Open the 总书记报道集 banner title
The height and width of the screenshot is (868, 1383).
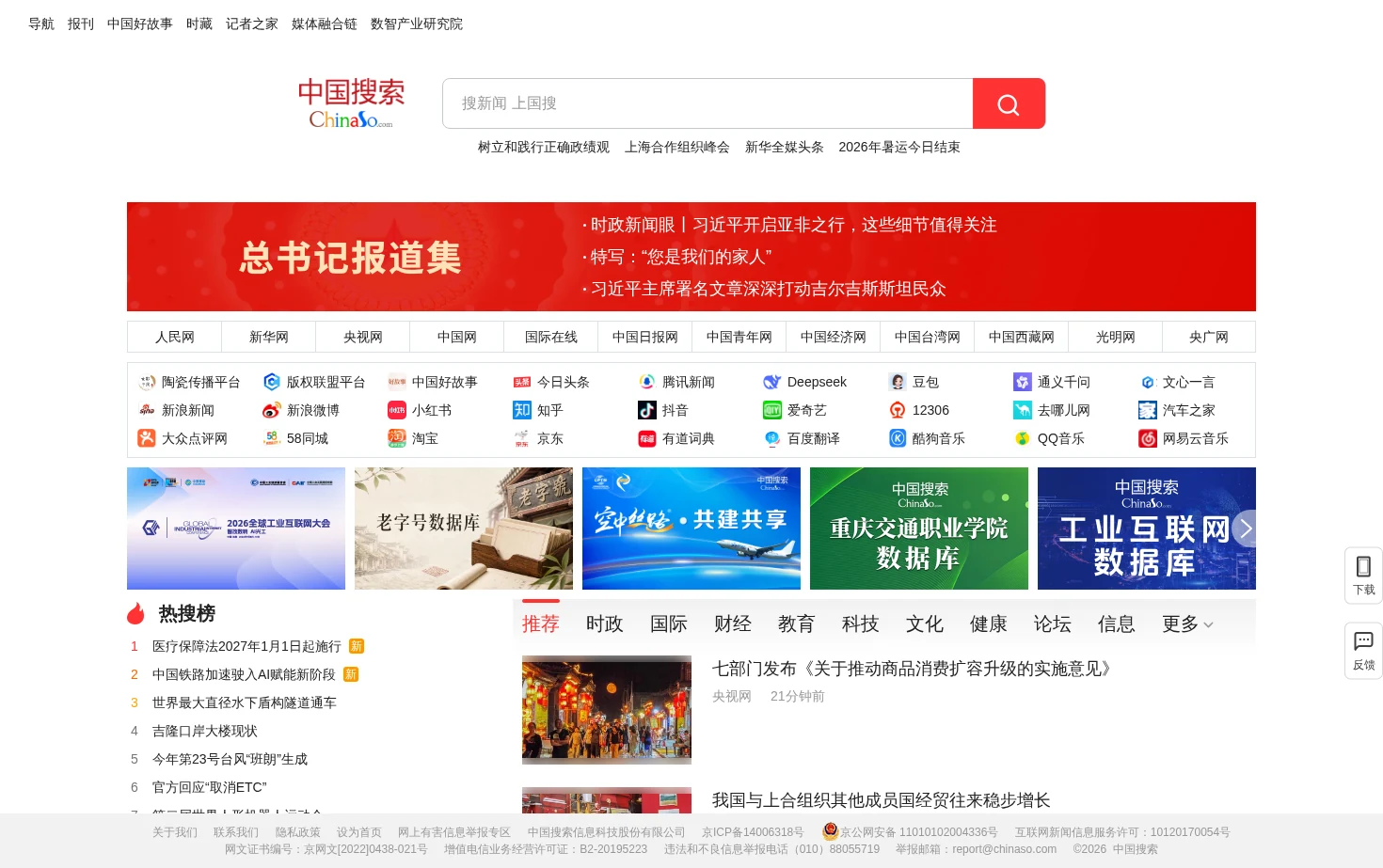click(351, 258)
